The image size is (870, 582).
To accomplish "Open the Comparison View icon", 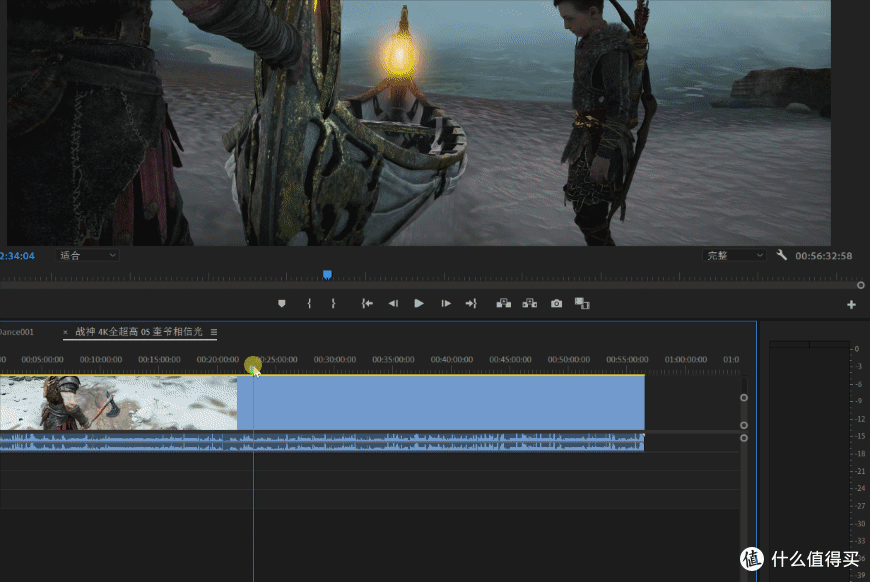I will point(582,303).
